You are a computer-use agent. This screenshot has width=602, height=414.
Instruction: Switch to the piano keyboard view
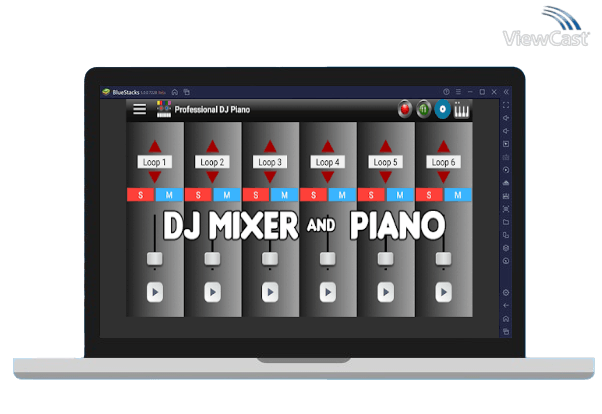click(x=461, y=110)
